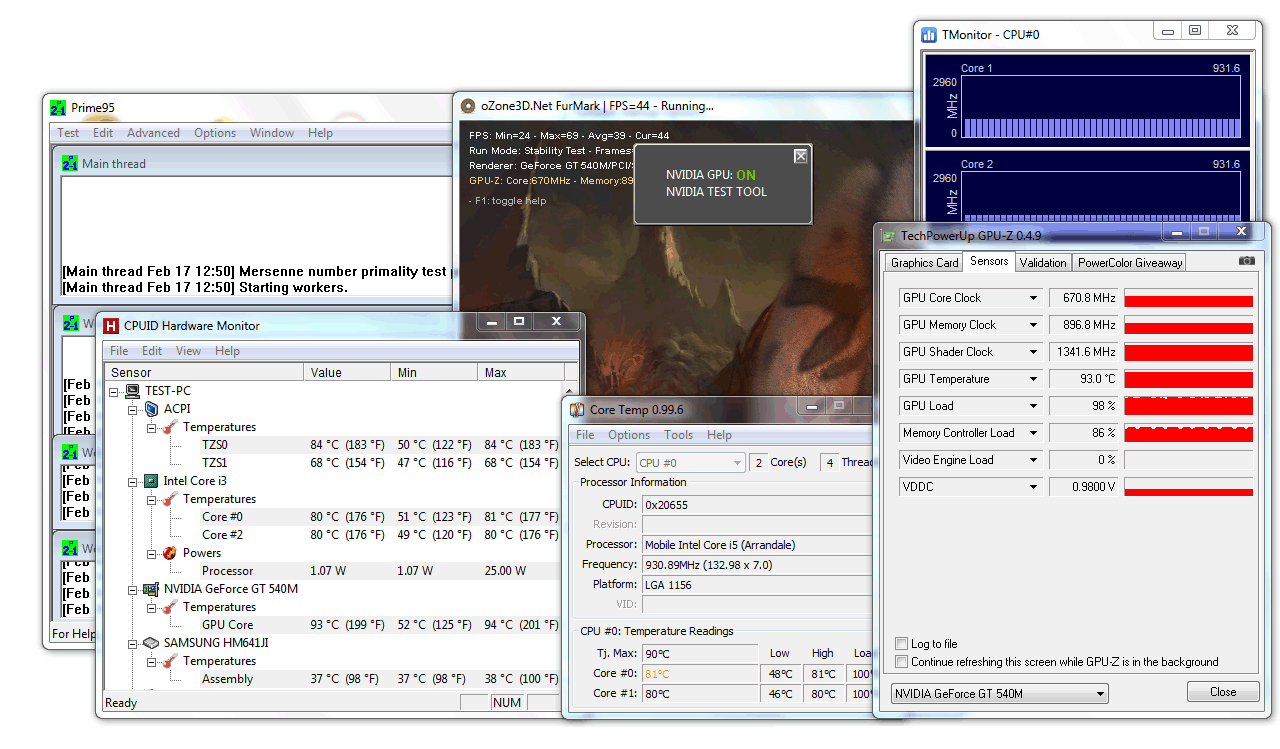Enable the Log to file checkbox

click(x=902, y=644)
